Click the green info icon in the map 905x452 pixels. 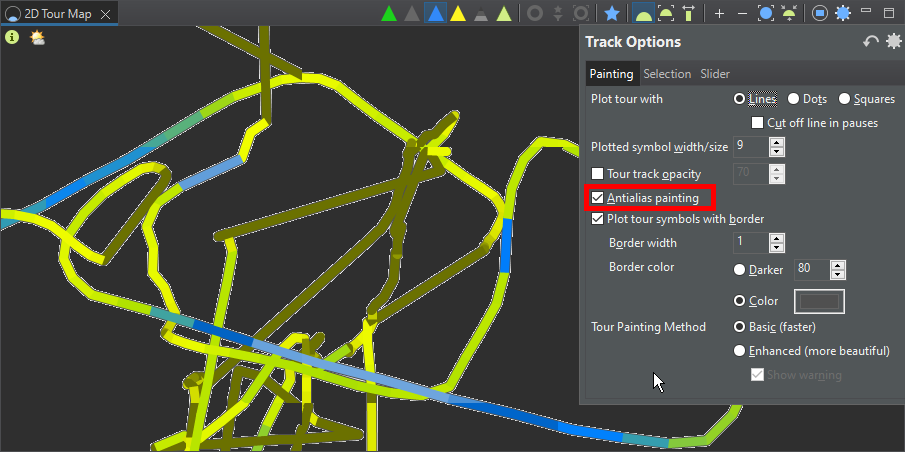[12, 38]
